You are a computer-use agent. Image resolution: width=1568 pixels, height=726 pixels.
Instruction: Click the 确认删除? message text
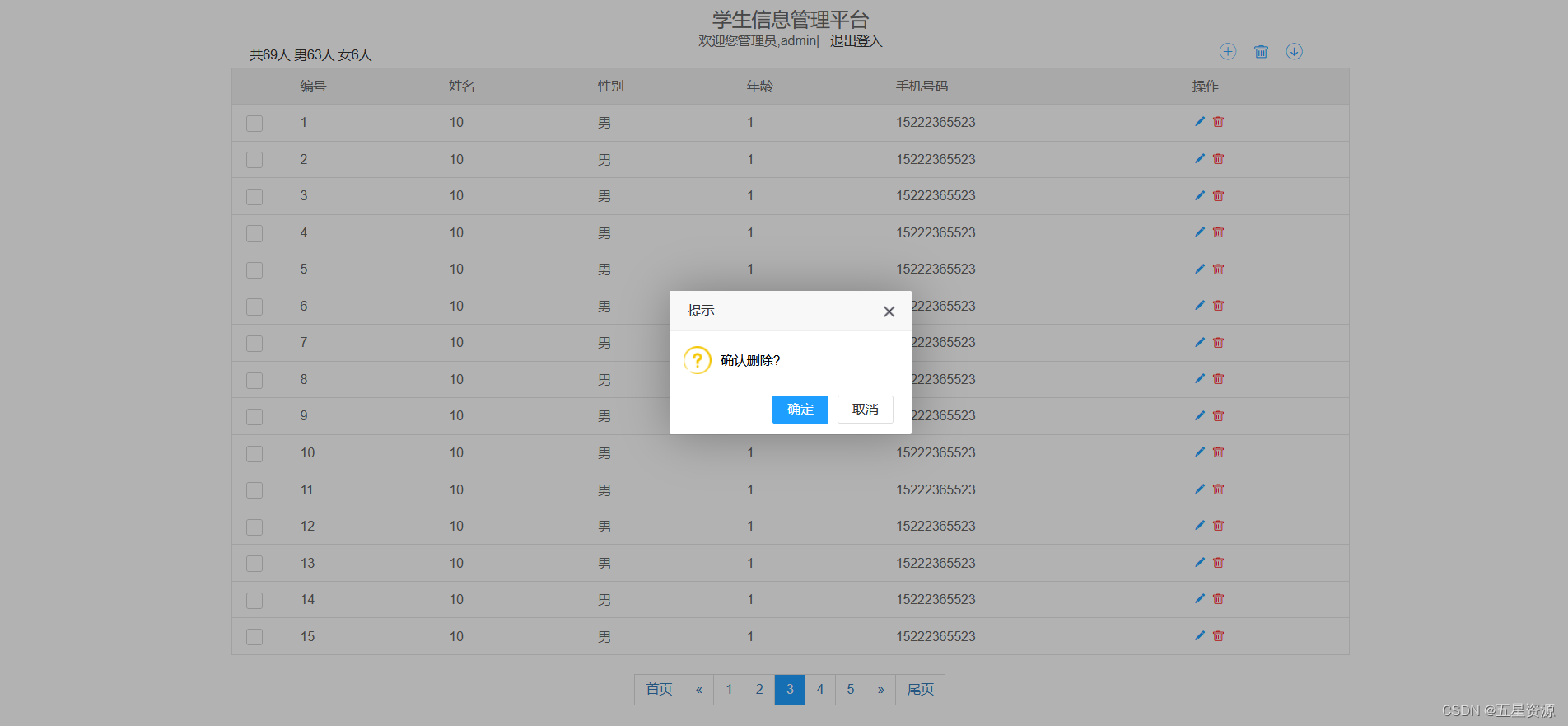(x=750, y=360)
